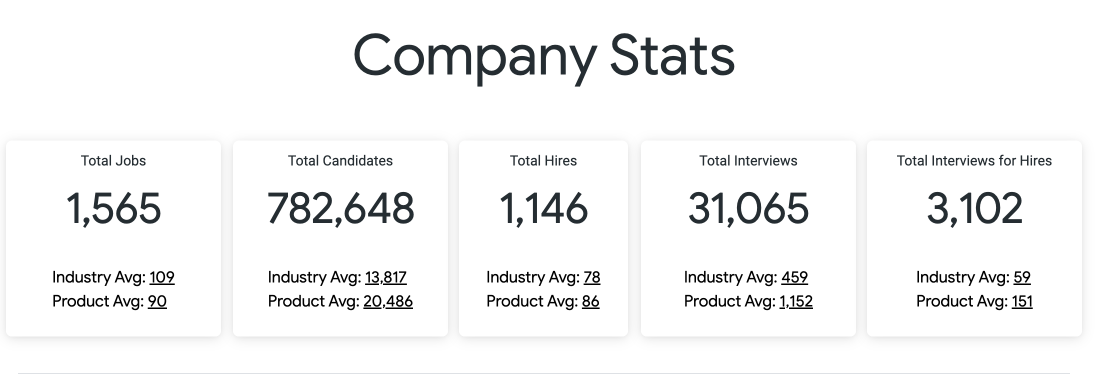The image size is (1118, 380).
Task: Select the 3,102 Interviews for Hires figure
Action: (x=974, y=209)
